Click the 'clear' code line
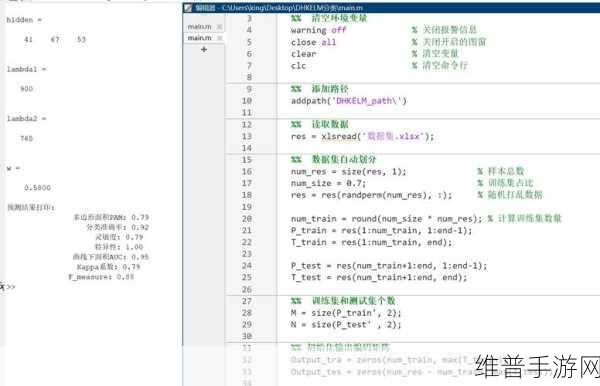Viewport: 600px width, 386px height. pyautogui.click(x=303, y=54)
